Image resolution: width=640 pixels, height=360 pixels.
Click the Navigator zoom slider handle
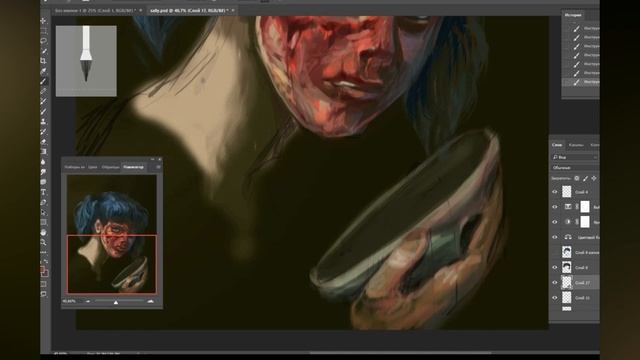(116, 302)
